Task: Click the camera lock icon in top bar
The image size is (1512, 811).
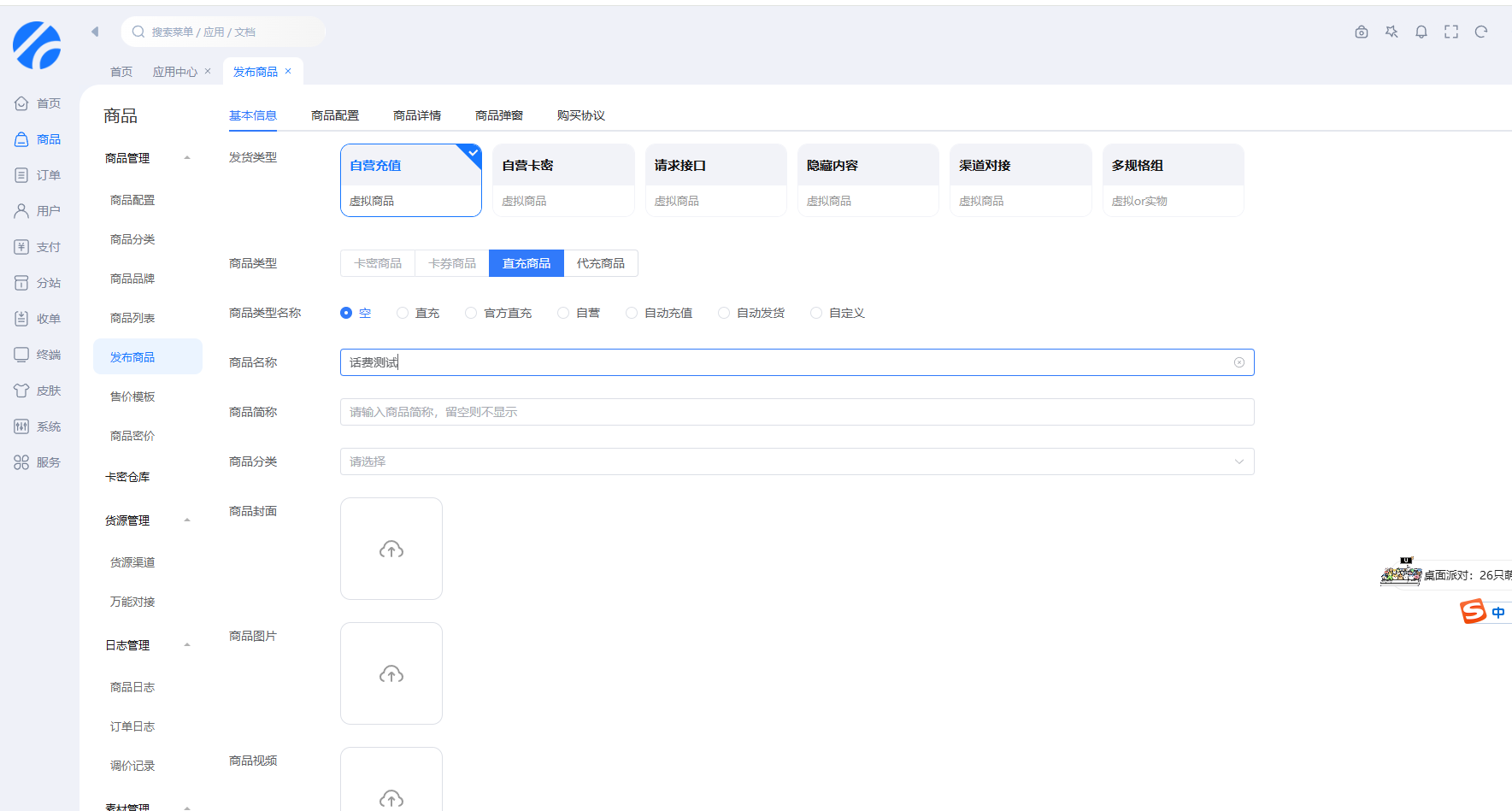Action: pyautogui.click(x=1361, y=32)
